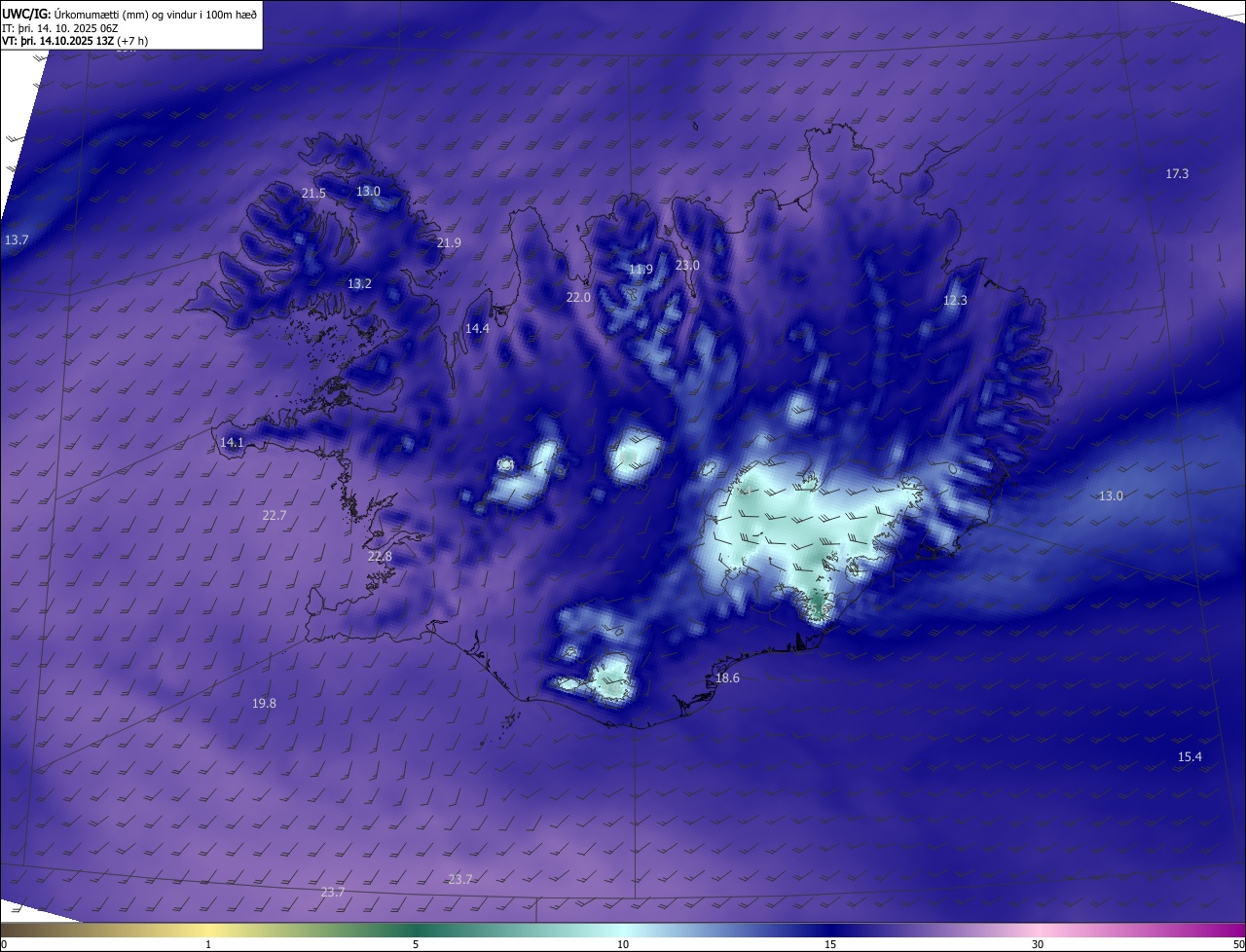Click the 21.5 value label

[x=313, y=194]
